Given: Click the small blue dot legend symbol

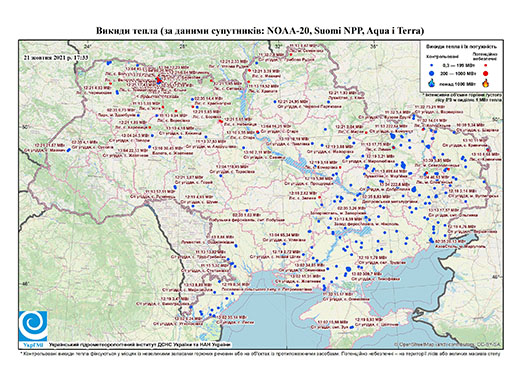Looking at the screenshot, I should pyautogui.click(x=432, y=65).
